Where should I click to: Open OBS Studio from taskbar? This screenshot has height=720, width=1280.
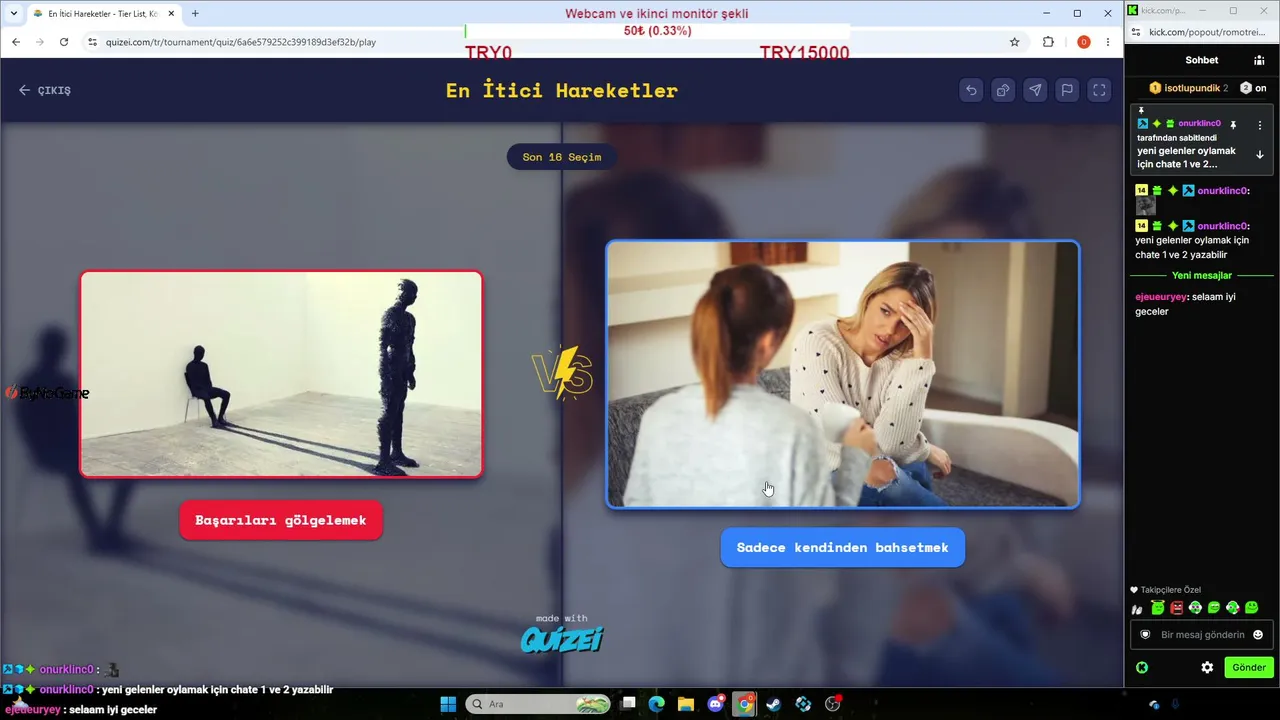pyautogui.click(x=833, y=704)
